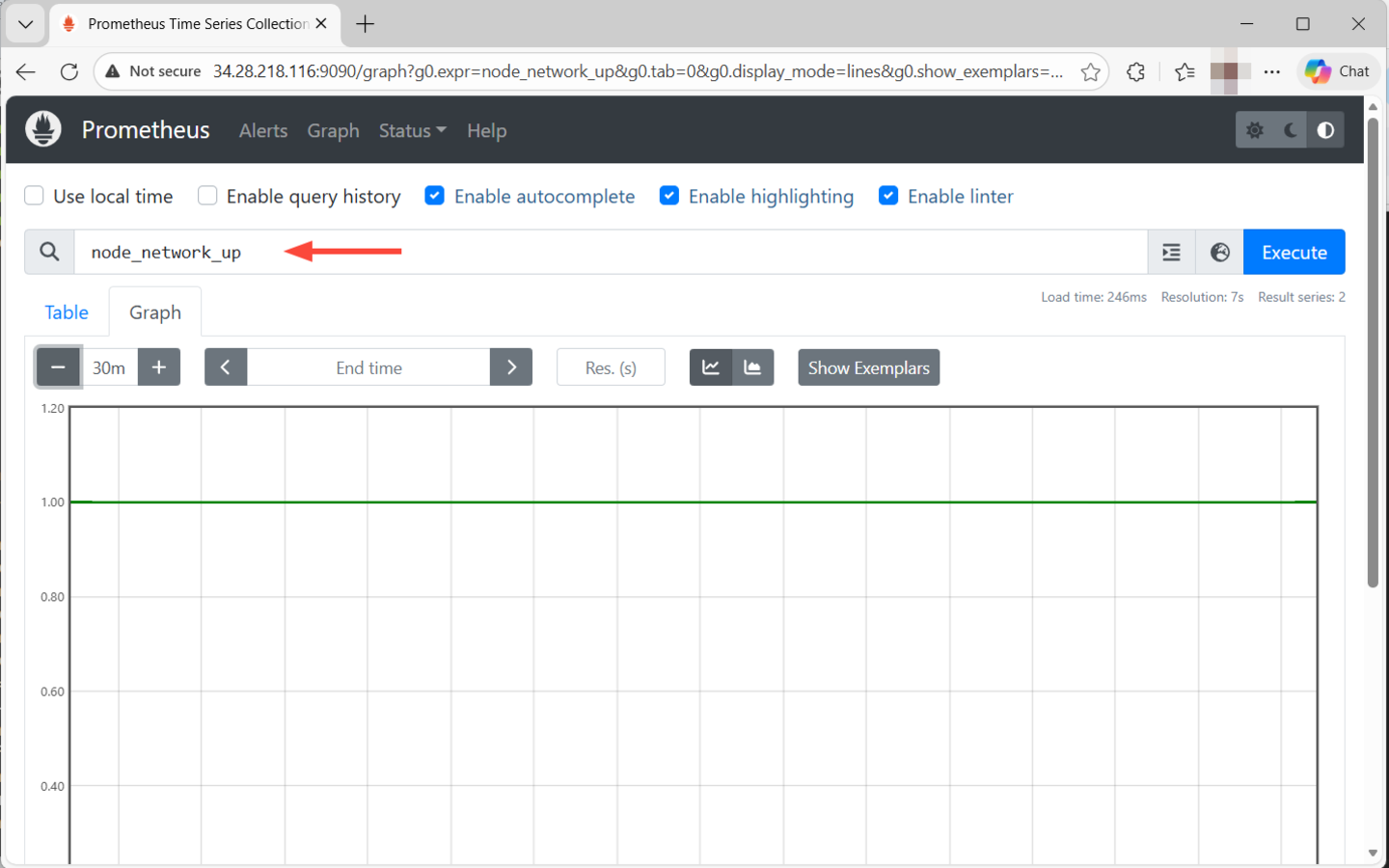Open the metrics explorer icon beside the query bar

click(x=1171, y=252)
